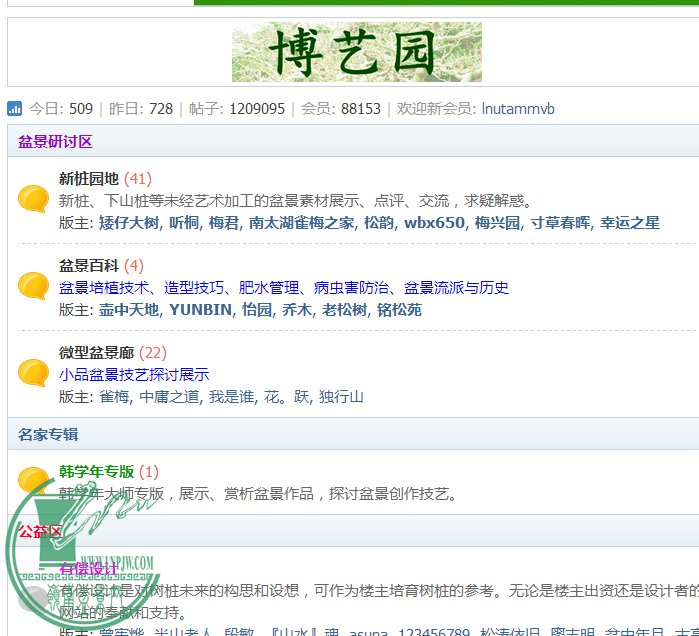Open the 盆景百科 forum
The height and width of the screenshot is (636, 699).
(88, 266)
